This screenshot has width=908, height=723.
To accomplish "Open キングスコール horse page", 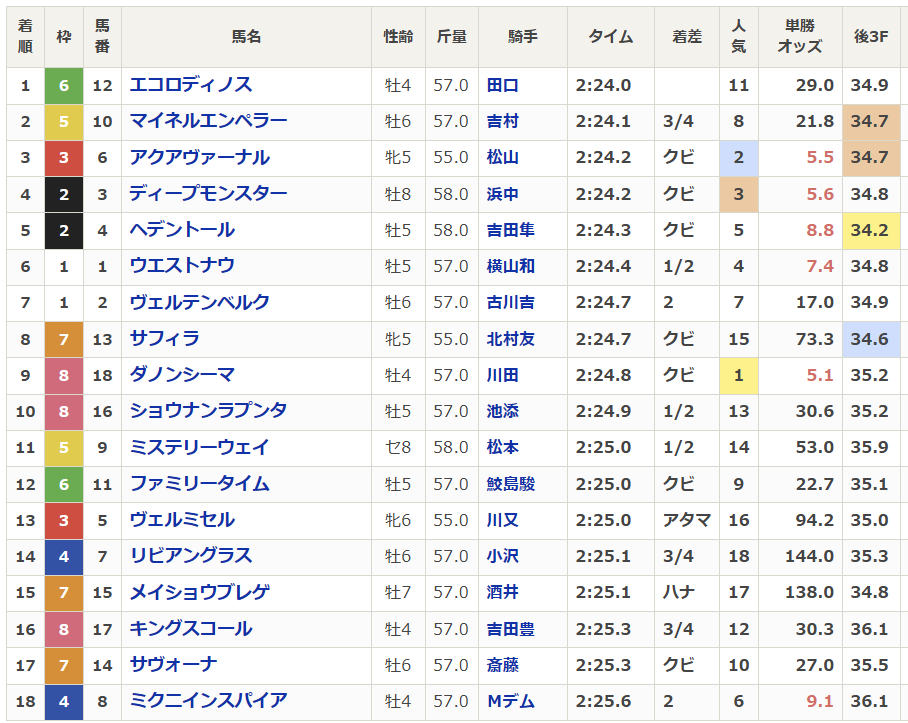I will [x=191, y=629].
